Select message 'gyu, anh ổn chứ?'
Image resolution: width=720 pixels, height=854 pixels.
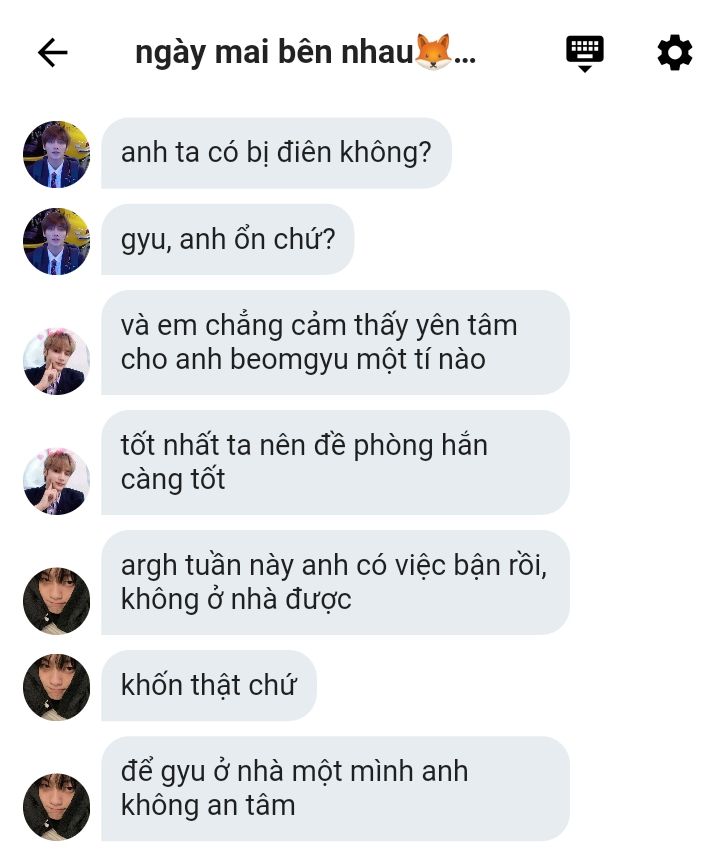coord(228,240)
